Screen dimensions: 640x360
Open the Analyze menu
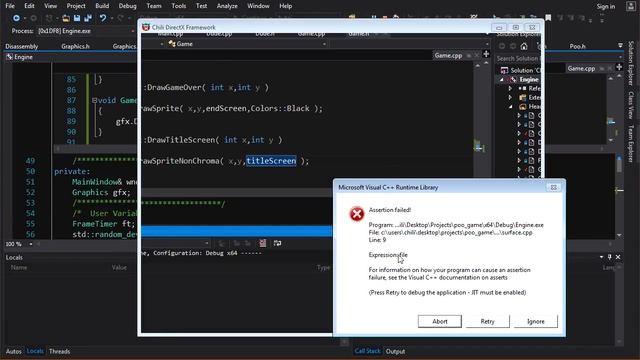tap(227, 6)
